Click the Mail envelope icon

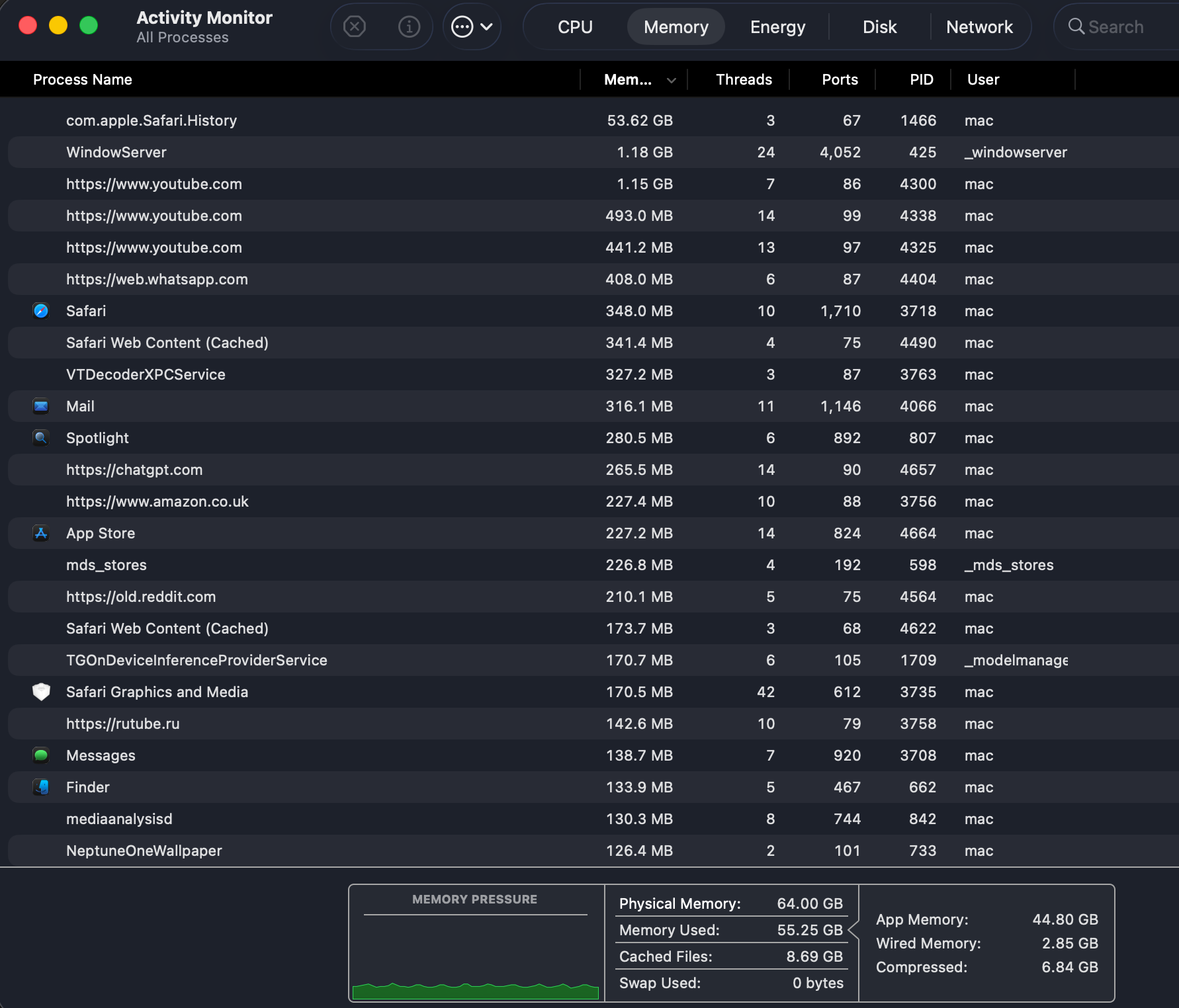[41, 406]
